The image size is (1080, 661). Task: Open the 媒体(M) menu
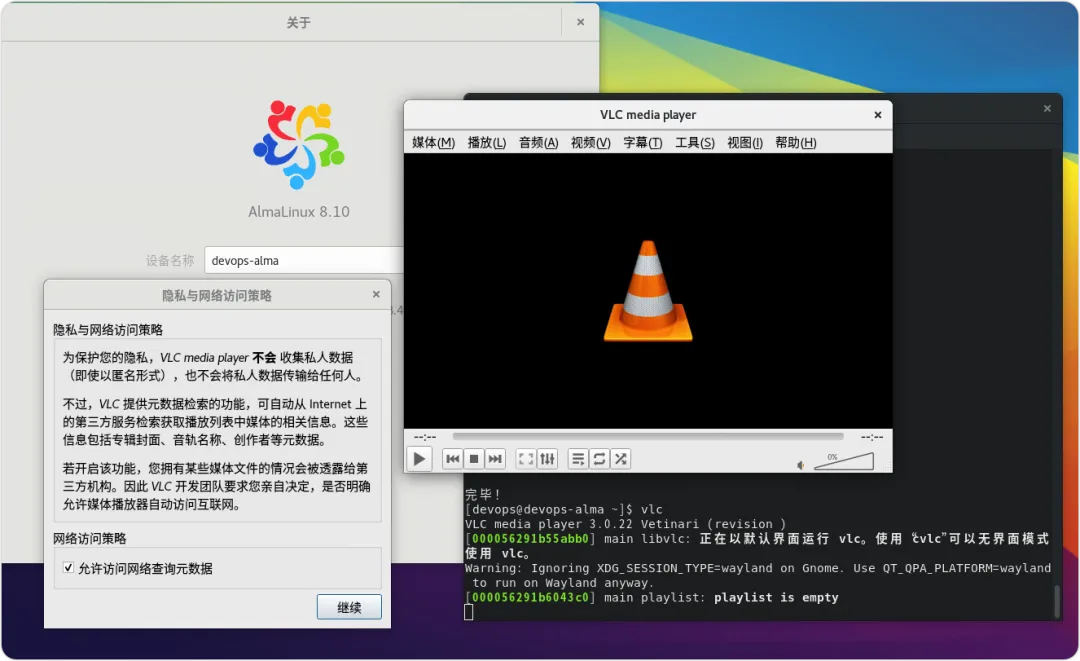[x=433, y=143]
